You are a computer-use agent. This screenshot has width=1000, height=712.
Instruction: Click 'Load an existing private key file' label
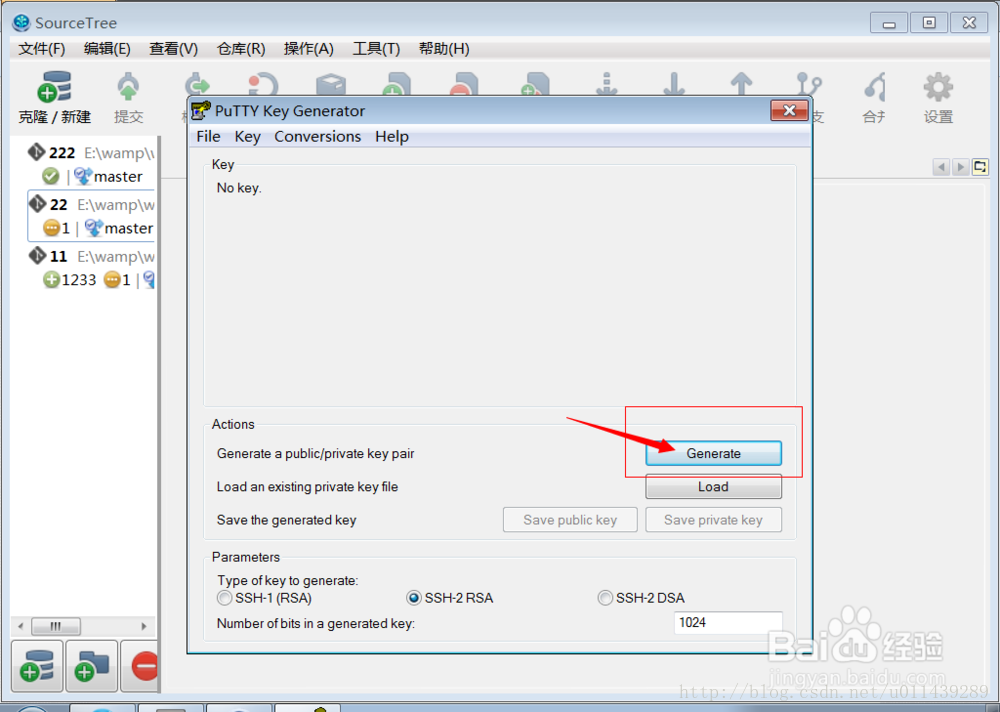coord(307,487)
